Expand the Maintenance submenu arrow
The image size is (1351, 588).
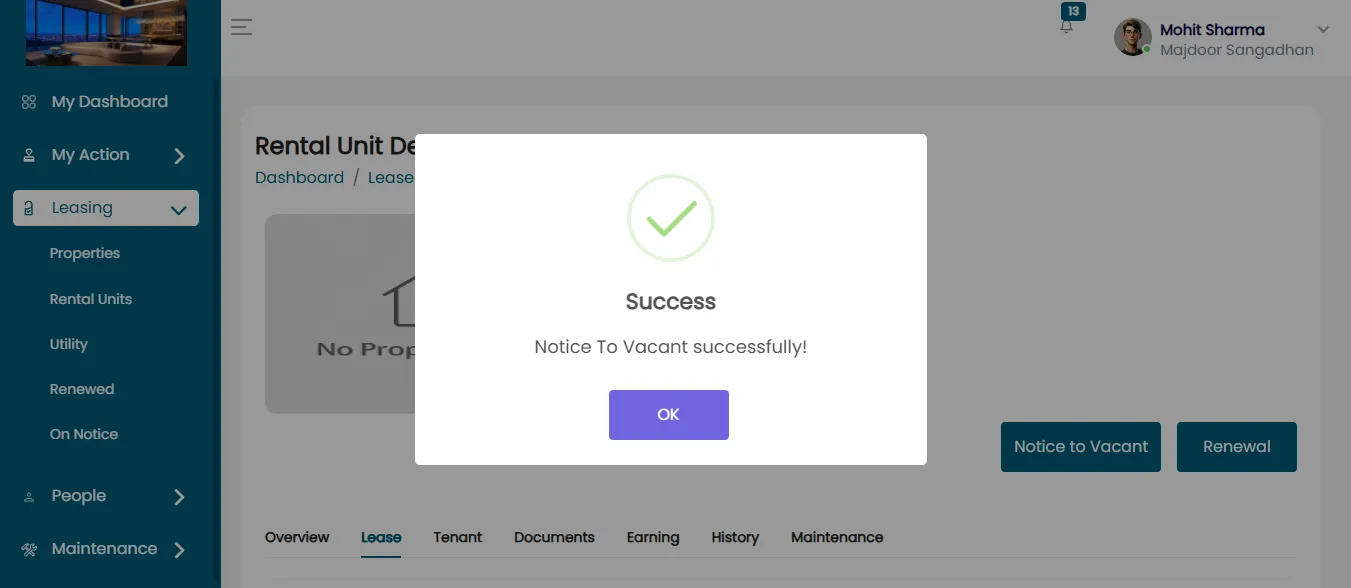(179, 549)
